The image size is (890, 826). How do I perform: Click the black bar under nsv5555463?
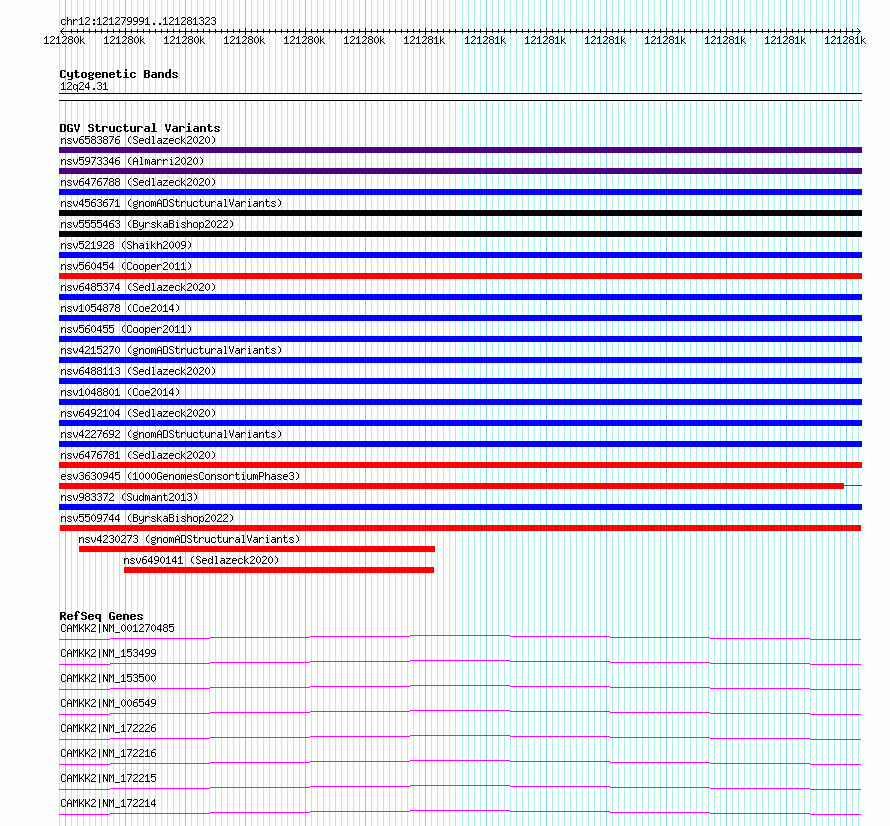coord(460,234)
